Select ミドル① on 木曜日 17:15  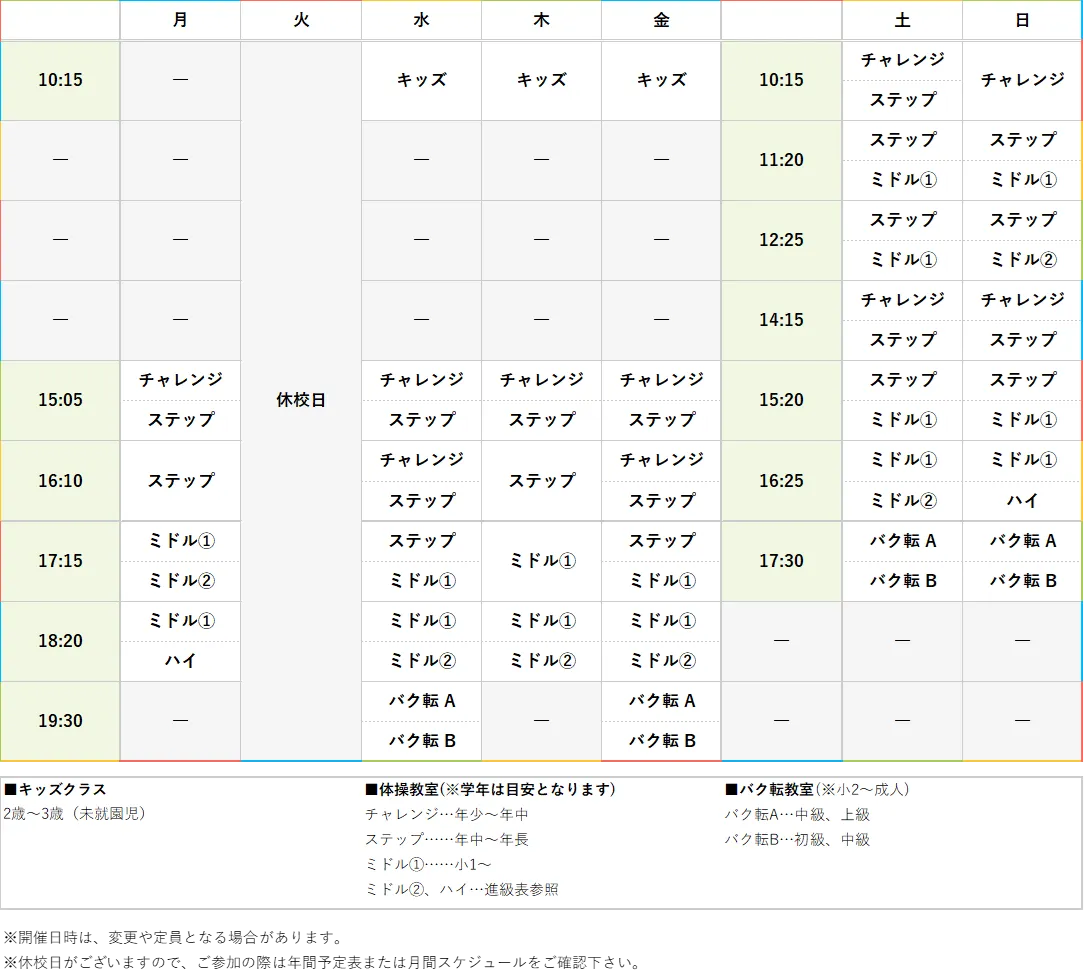click(541, 561)
